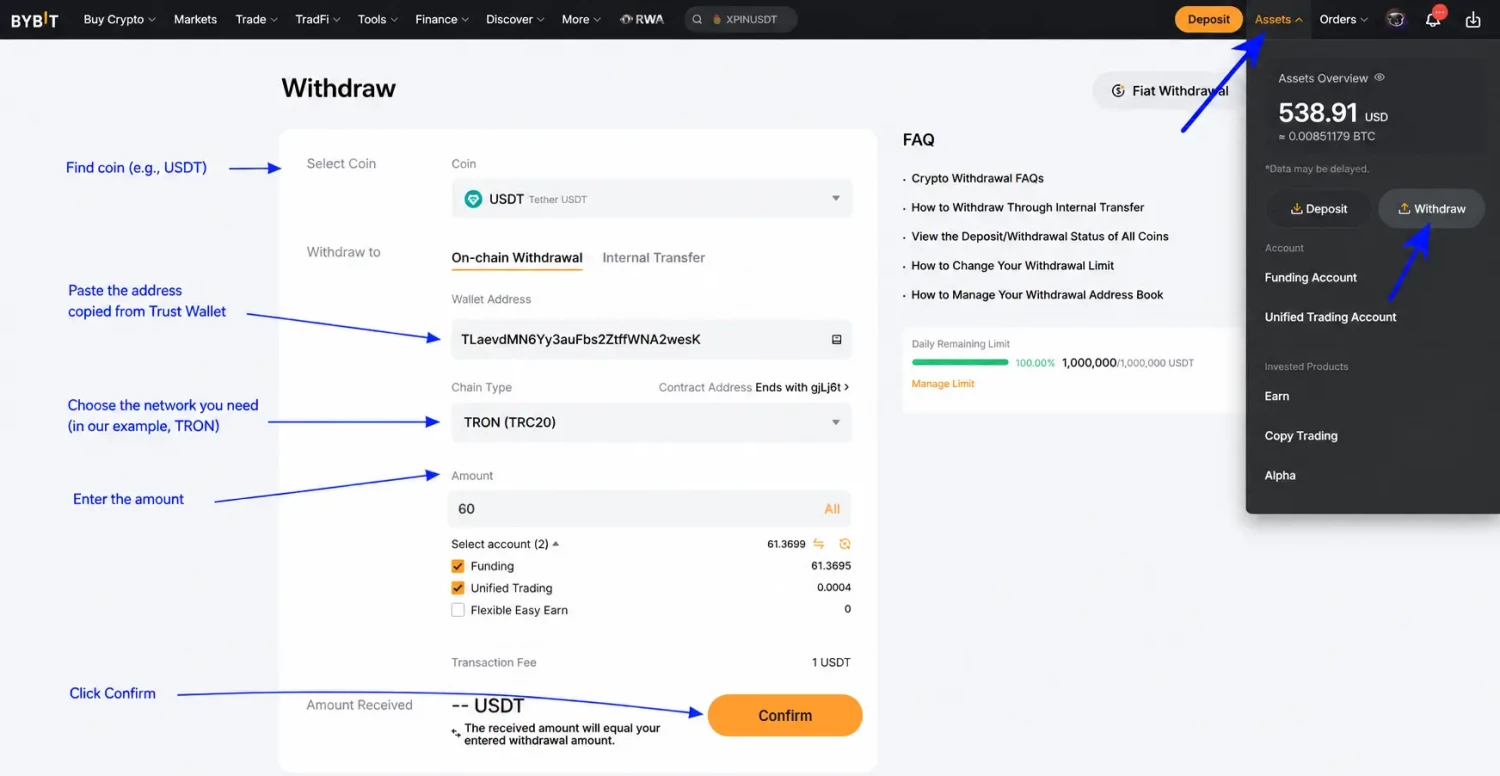This screenshot has width=1500, height=776.
Task: Hide balance with Assets Overview eye icon
Action: [1380, 78]
